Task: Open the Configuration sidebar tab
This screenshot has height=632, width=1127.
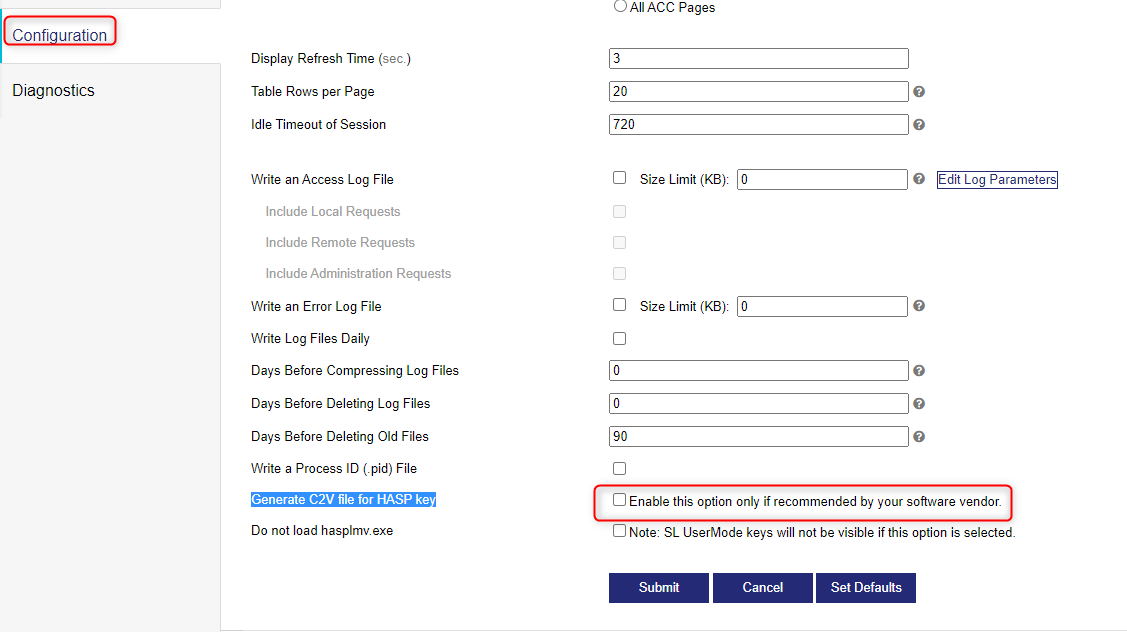Action: [x=60, y=35]
